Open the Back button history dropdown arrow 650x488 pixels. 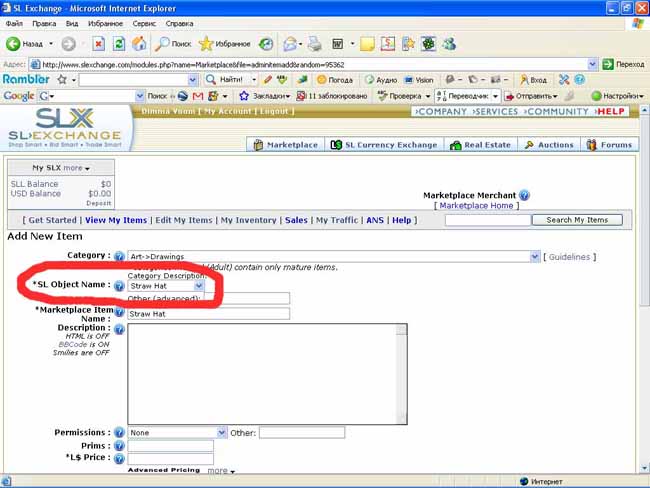tap(51, 44)
